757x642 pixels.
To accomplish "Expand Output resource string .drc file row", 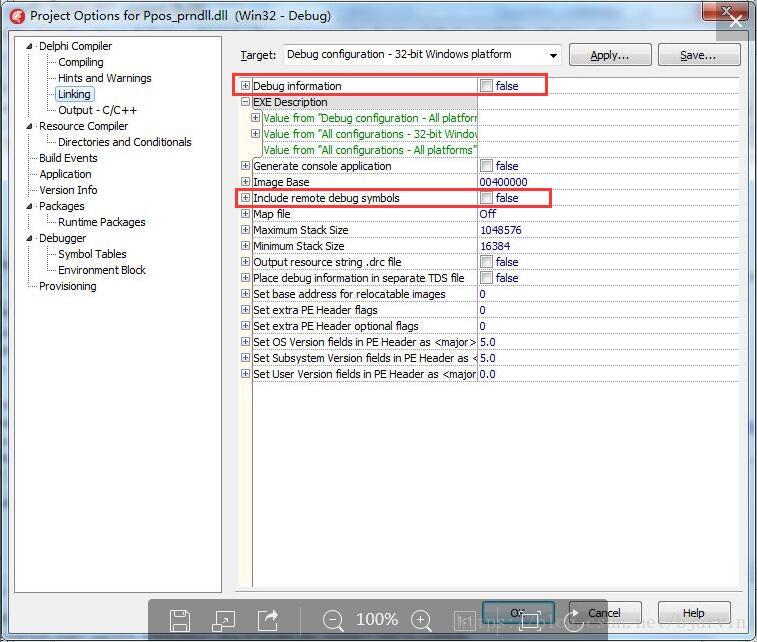I will [x=245, y=261].
